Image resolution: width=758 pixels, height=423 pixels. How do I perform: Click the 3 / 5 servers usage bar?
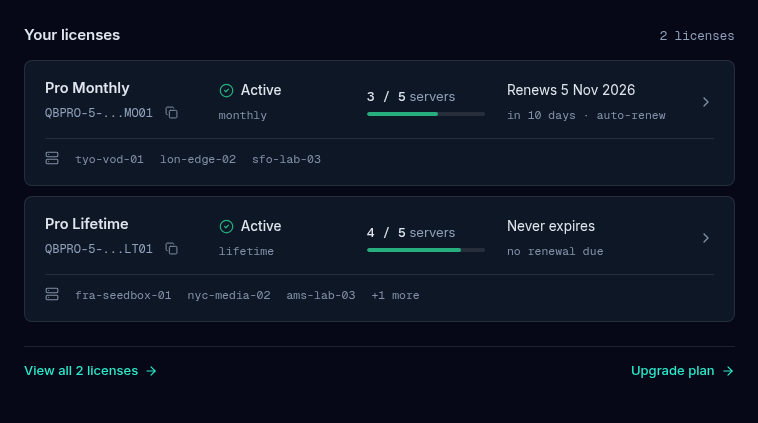(x=426, y=114)
